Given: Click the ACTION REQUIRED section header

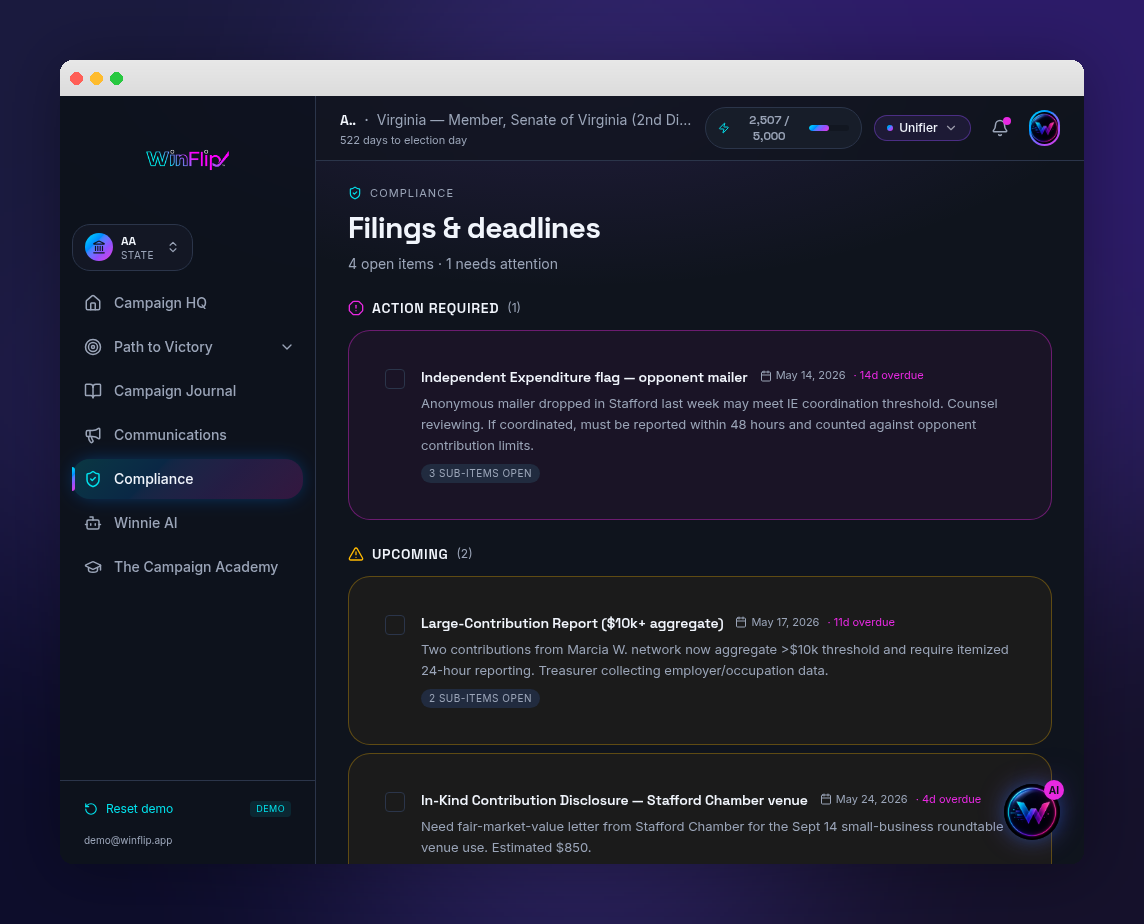Looking at the screenshot, I should click(435, 308).
